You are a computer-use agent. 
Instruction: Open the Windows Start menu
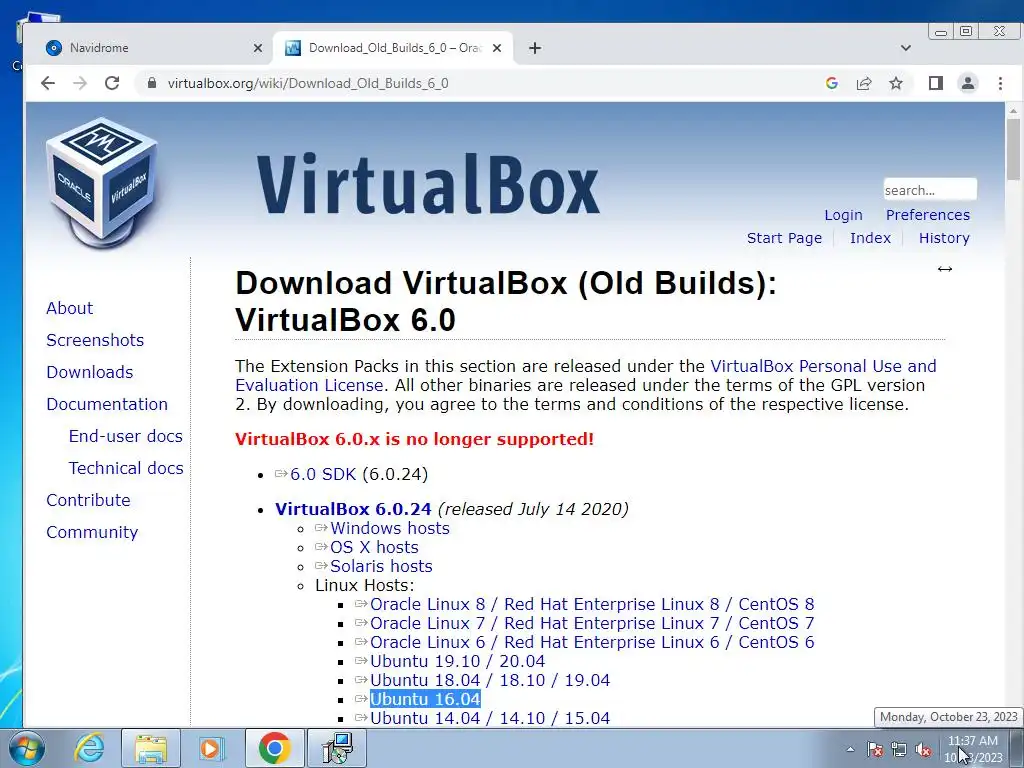click(x=27, y=748)
